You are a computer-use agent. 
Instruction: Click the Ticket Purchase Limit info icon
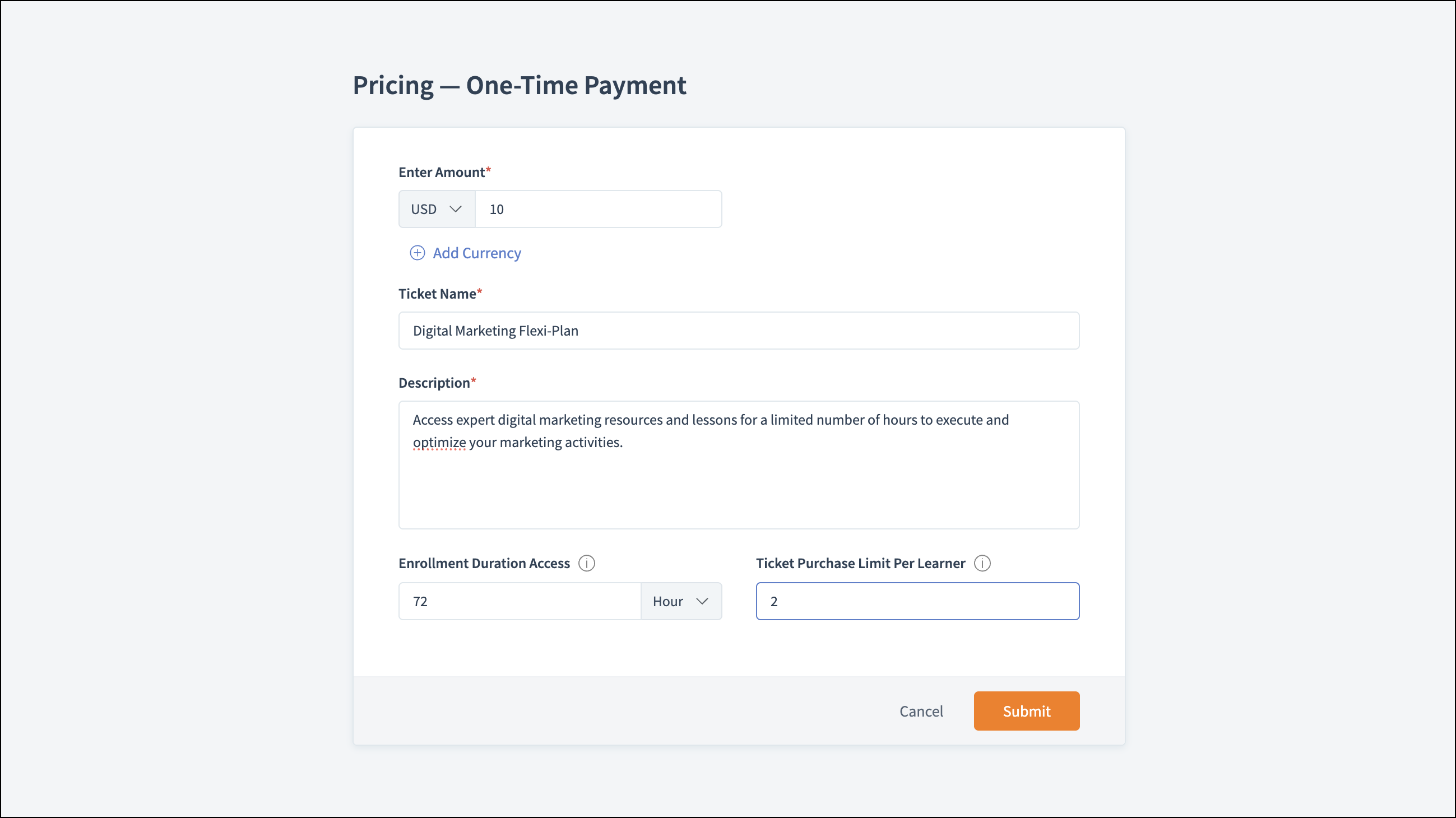[982, 563]
